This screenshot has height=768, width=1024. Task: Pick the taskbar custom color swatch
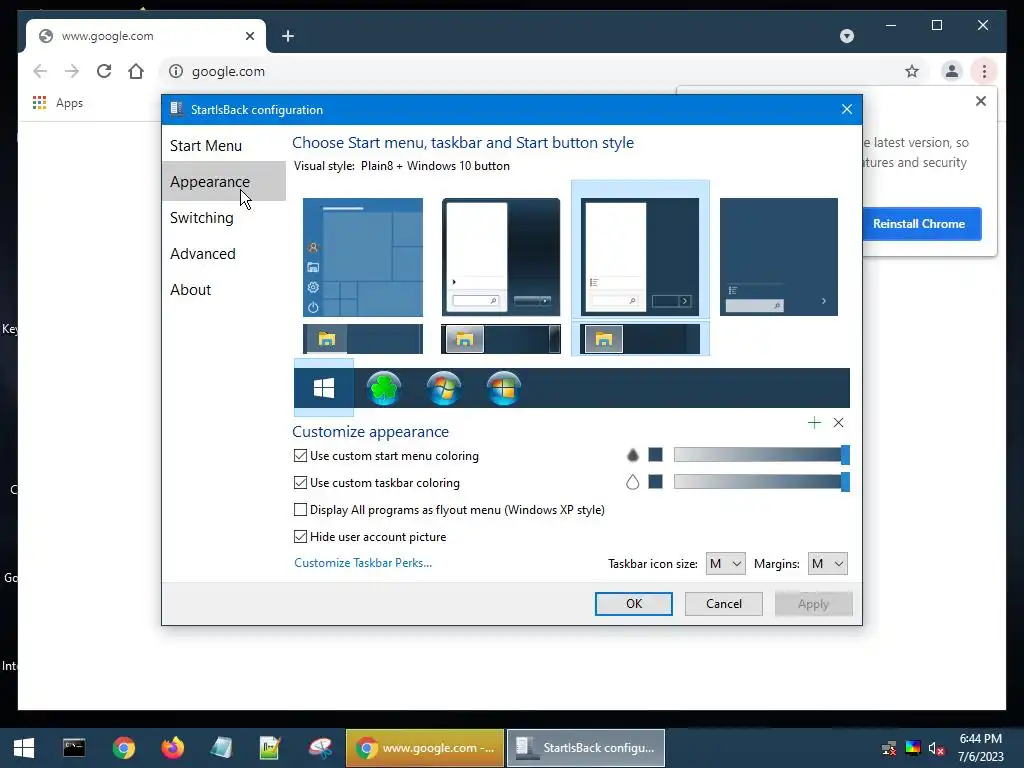656,482
